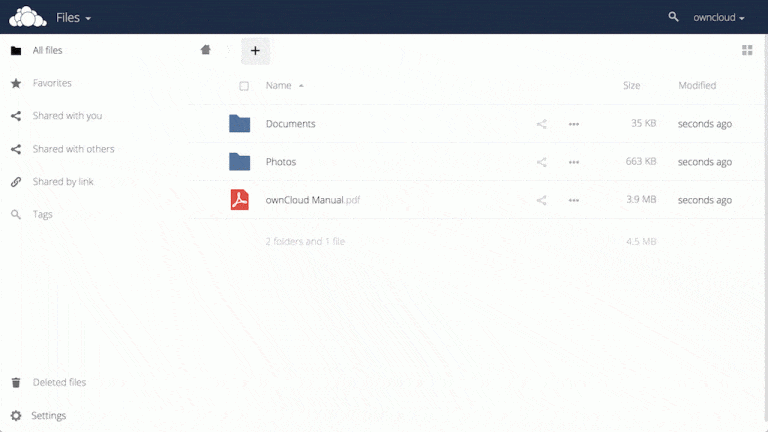Click the 35 KB size of Documents

pyautogui.click(x=643, y=123)
